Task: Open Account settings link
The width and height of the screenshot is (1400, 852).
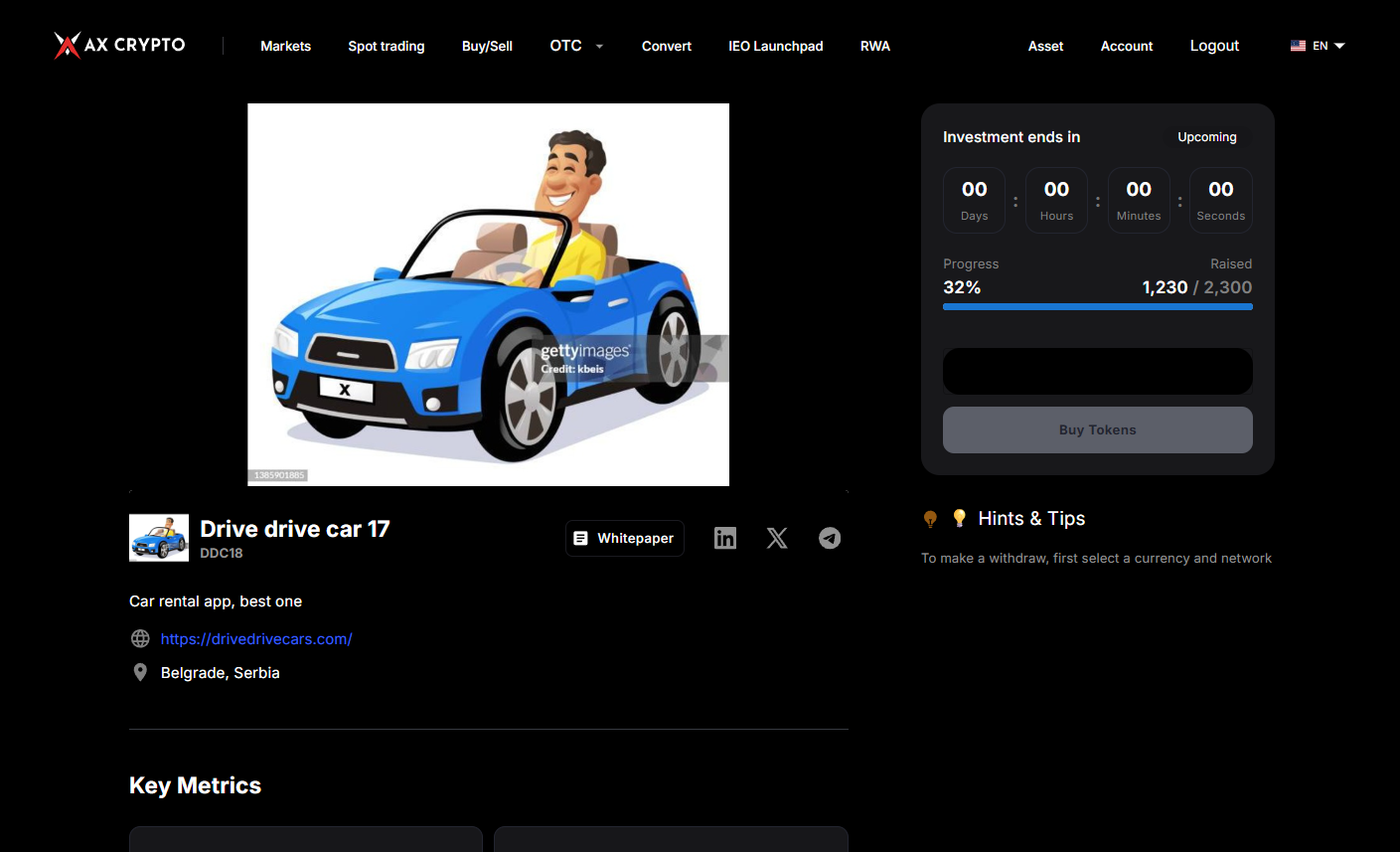Action: pyautogui.click(x=1127, y=46)
